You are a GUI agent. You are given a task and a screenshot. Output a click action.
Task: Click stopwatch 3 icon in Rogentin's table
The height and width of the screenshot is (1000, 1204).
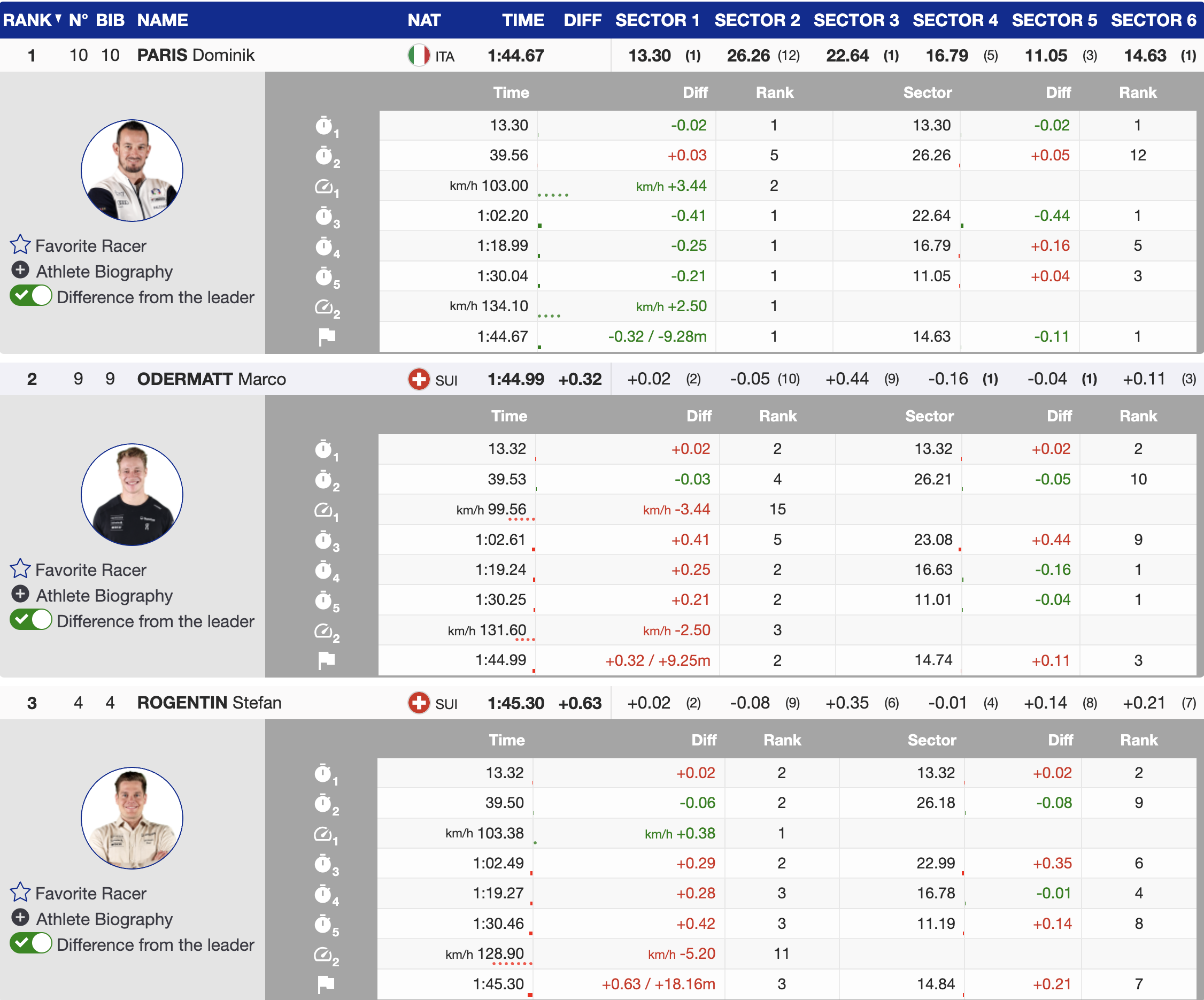(324, 864)
